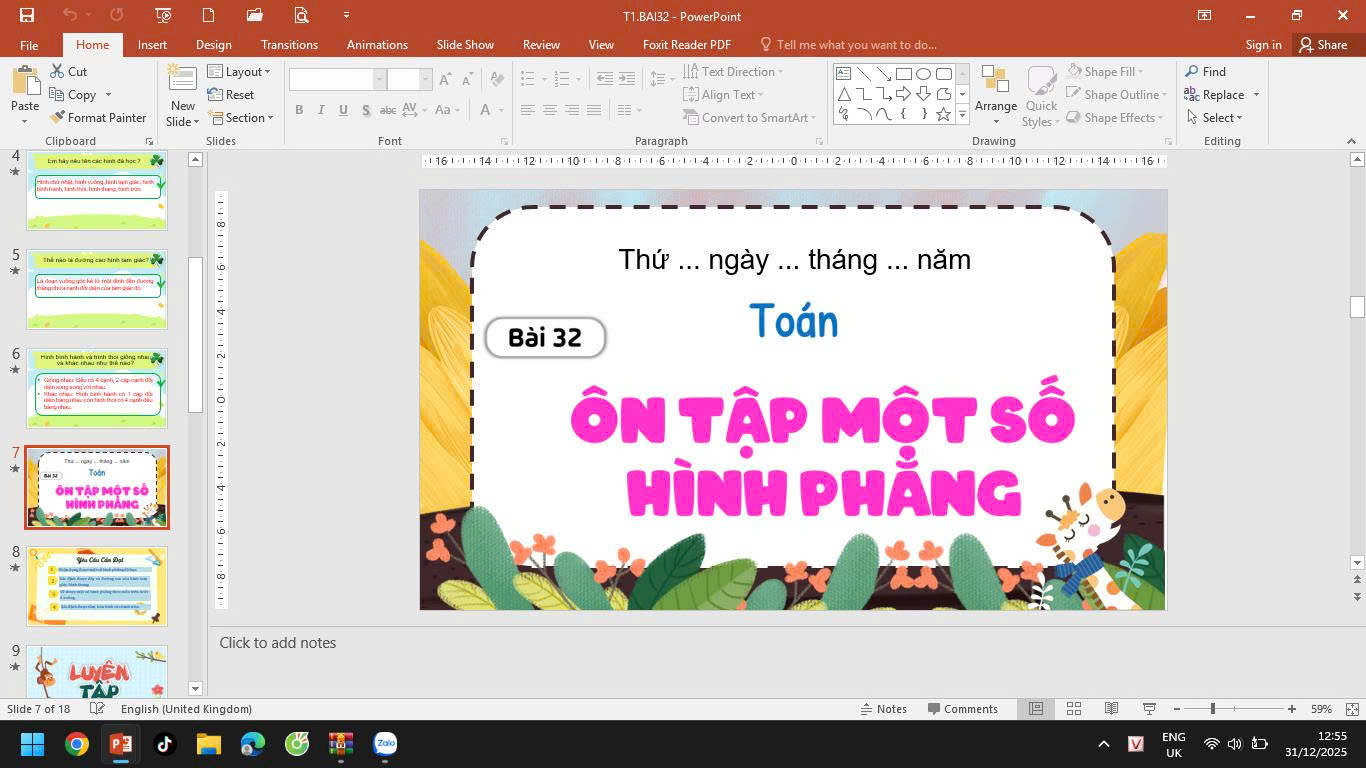
Task: Fit slide to current window icon
Action: coord(1352,709)
